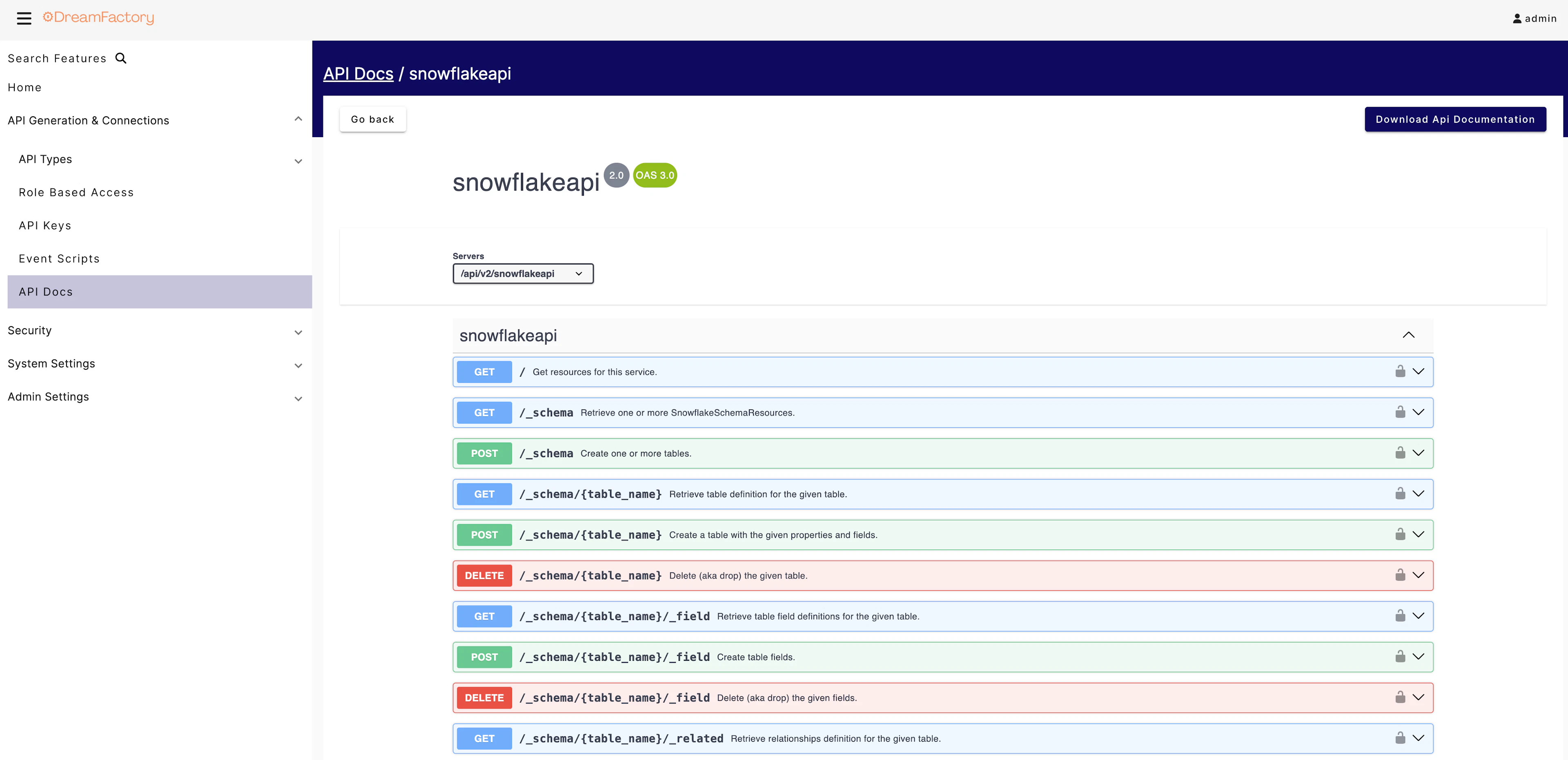Open Event Scripts from the sidebar
The height and width of the screenshot is (760, 1568).
click(59, 258)
